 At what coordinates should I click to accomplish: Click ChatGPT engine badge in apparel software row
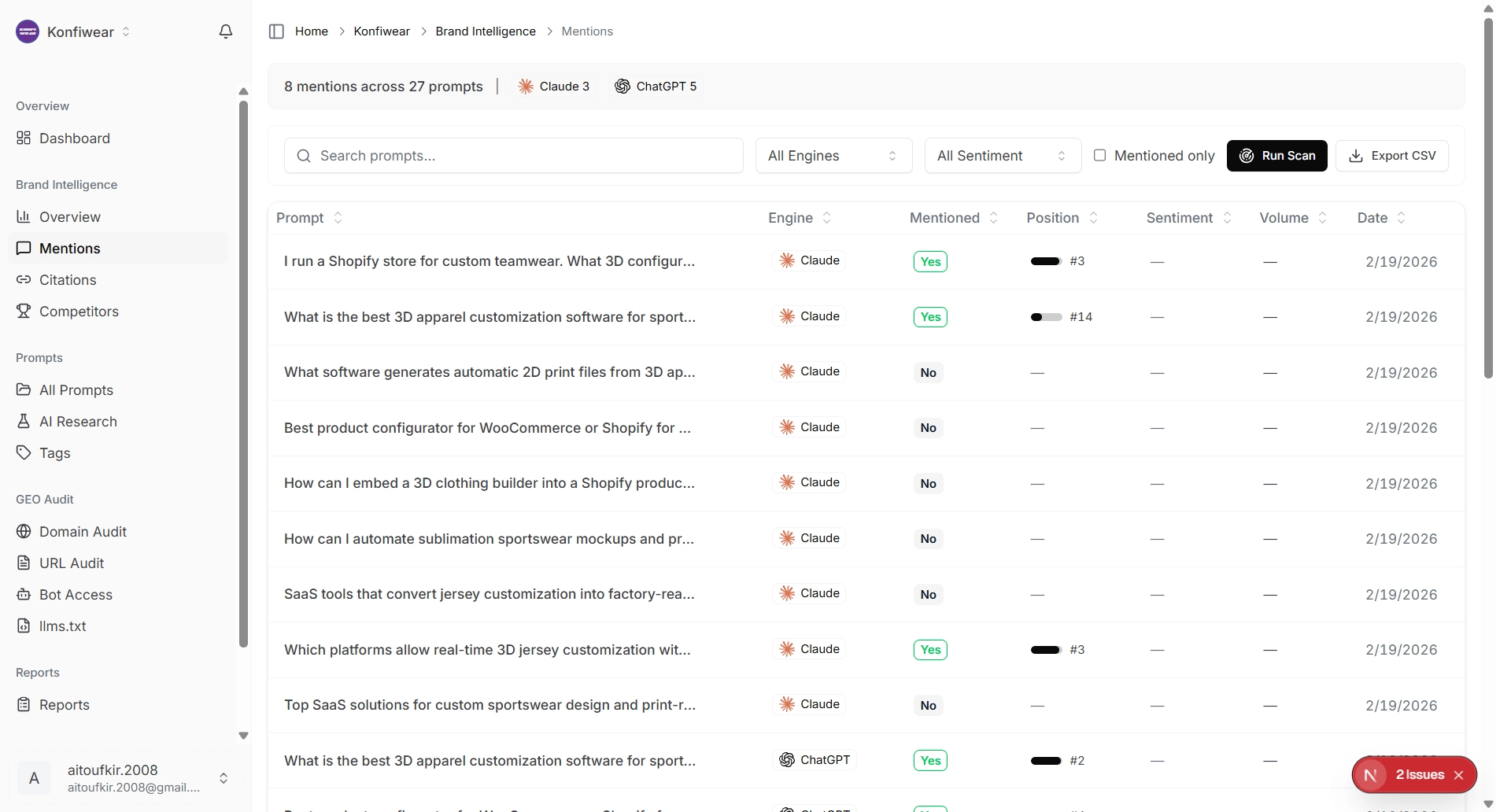[x=815, y=760]
